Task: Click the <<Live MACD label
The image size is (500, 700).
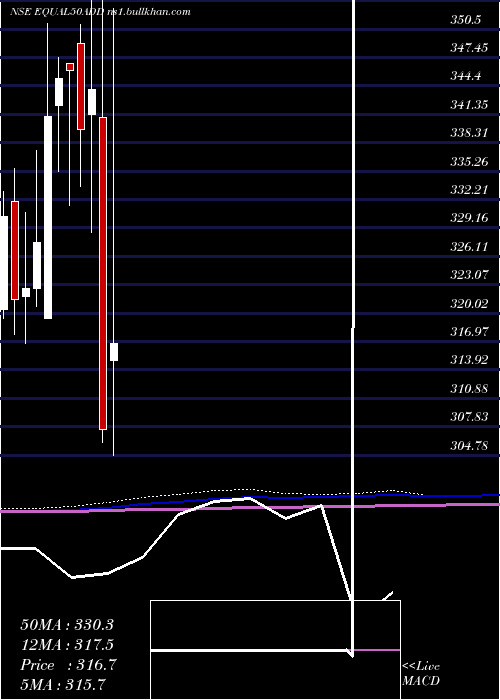Action: (421, 673)
